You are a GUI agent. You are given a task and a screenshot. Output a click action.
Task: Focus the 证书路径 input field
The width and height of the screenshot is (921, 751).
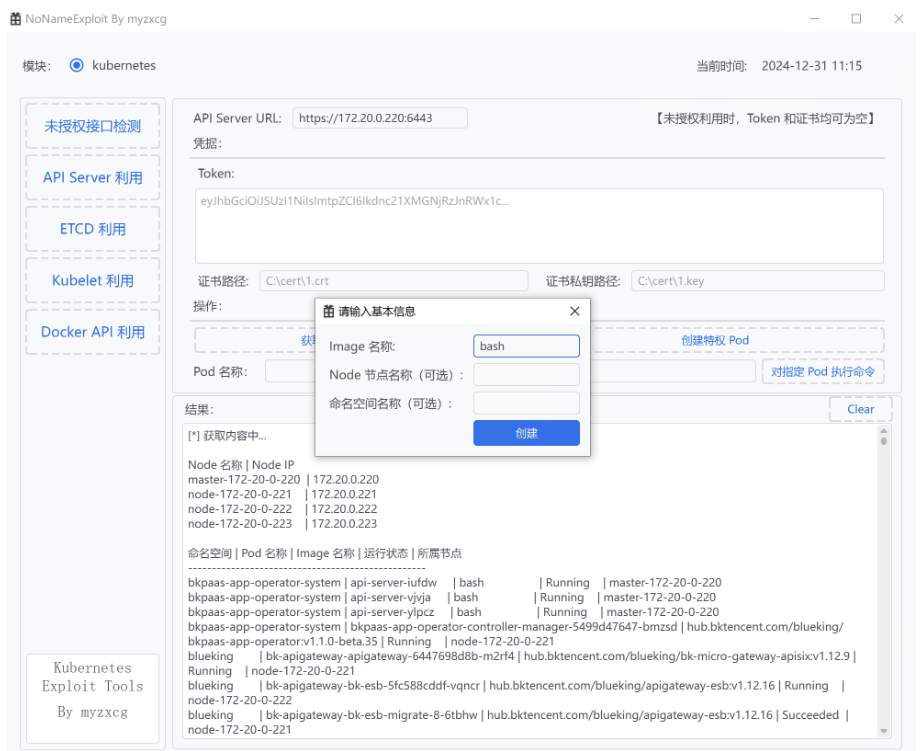click(x=393, y=281)
